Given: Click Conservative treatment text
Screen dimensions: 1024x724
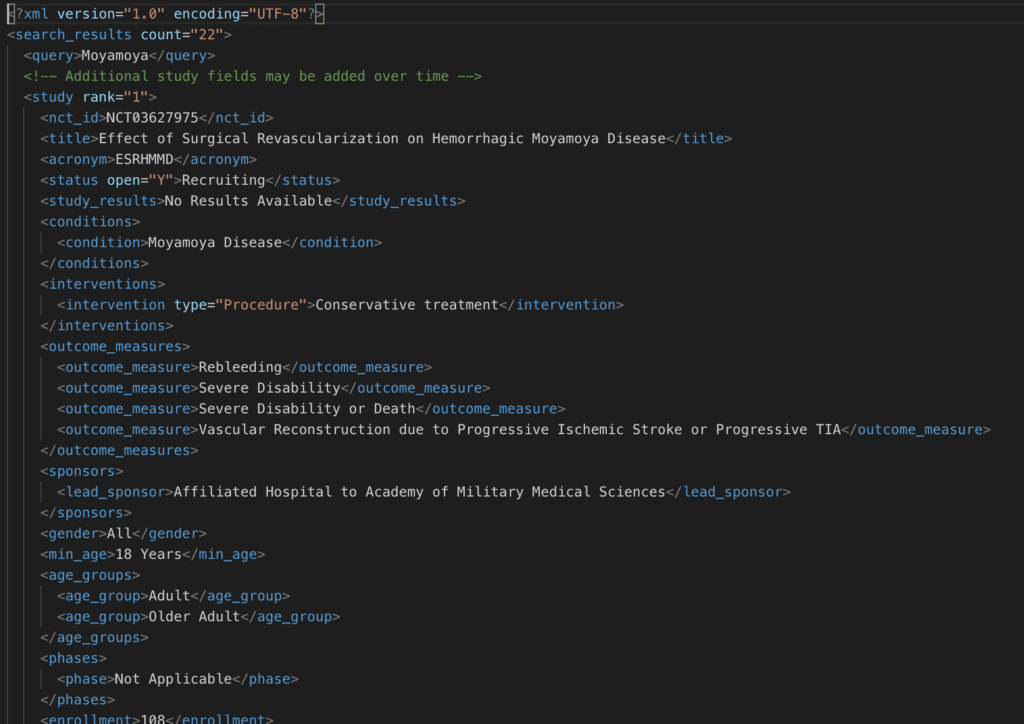Looking at the screenshot, I should (407, 305).
